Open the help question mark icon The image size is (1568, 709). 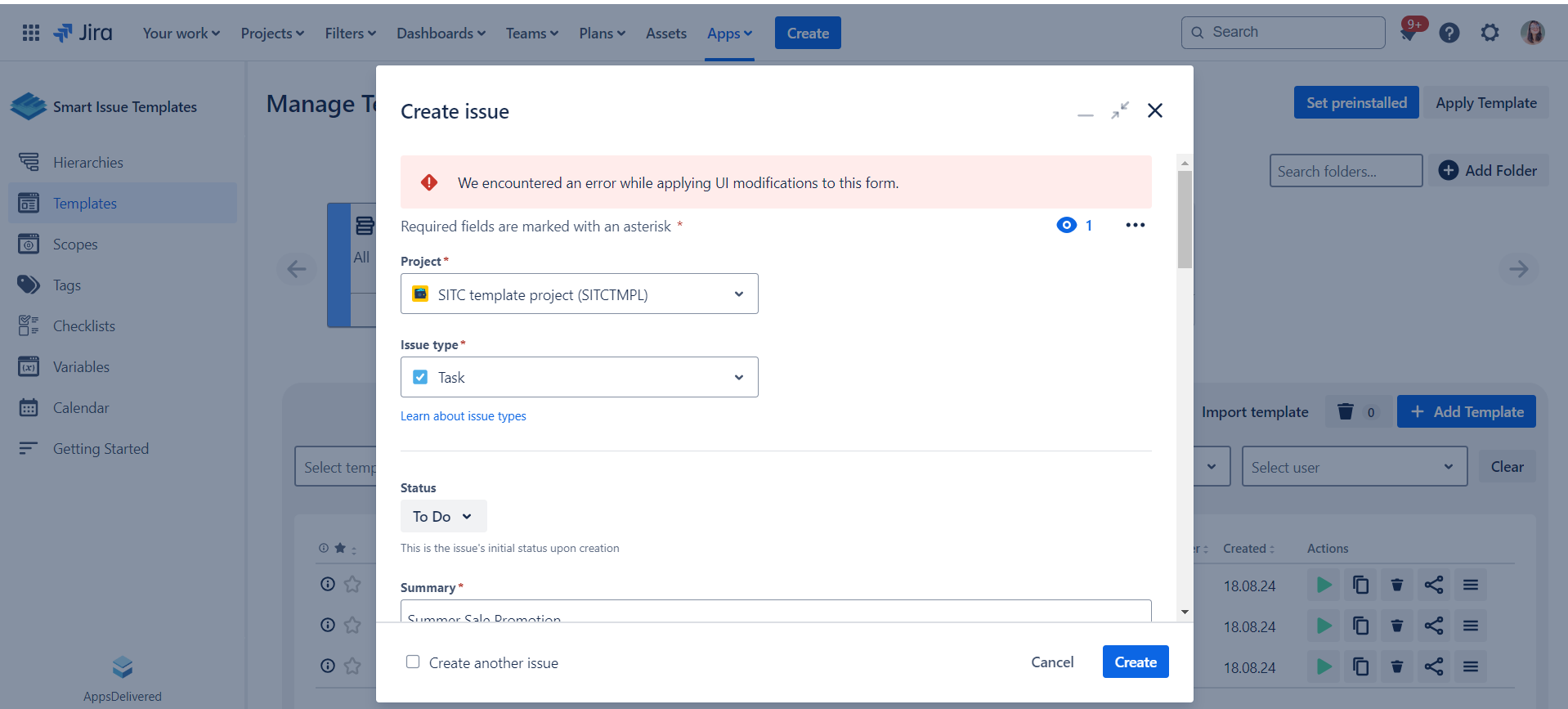[x=1449, y=33]
